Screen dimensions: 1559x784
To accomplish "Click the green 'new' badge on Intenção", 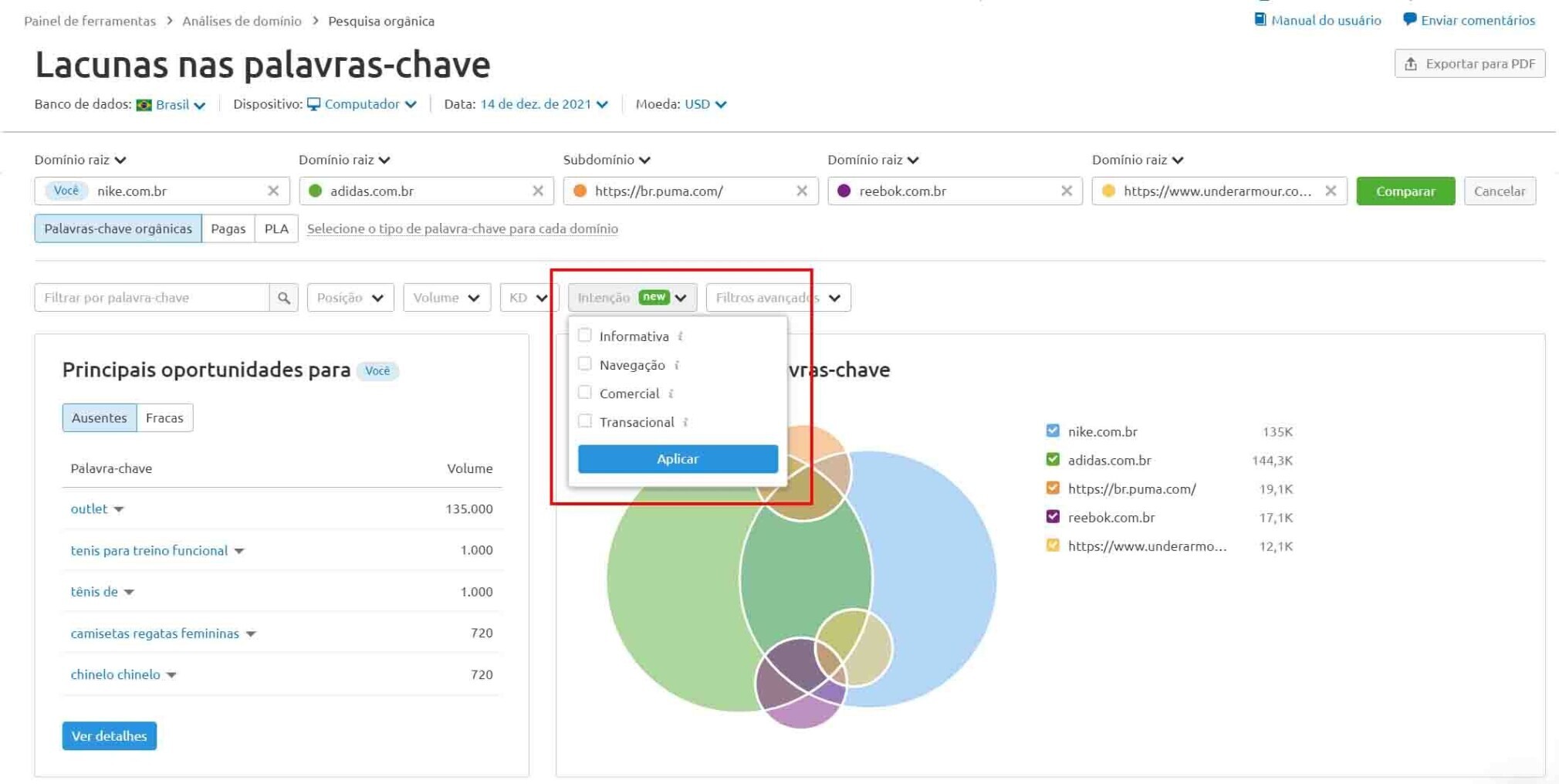I will (654, 297).
